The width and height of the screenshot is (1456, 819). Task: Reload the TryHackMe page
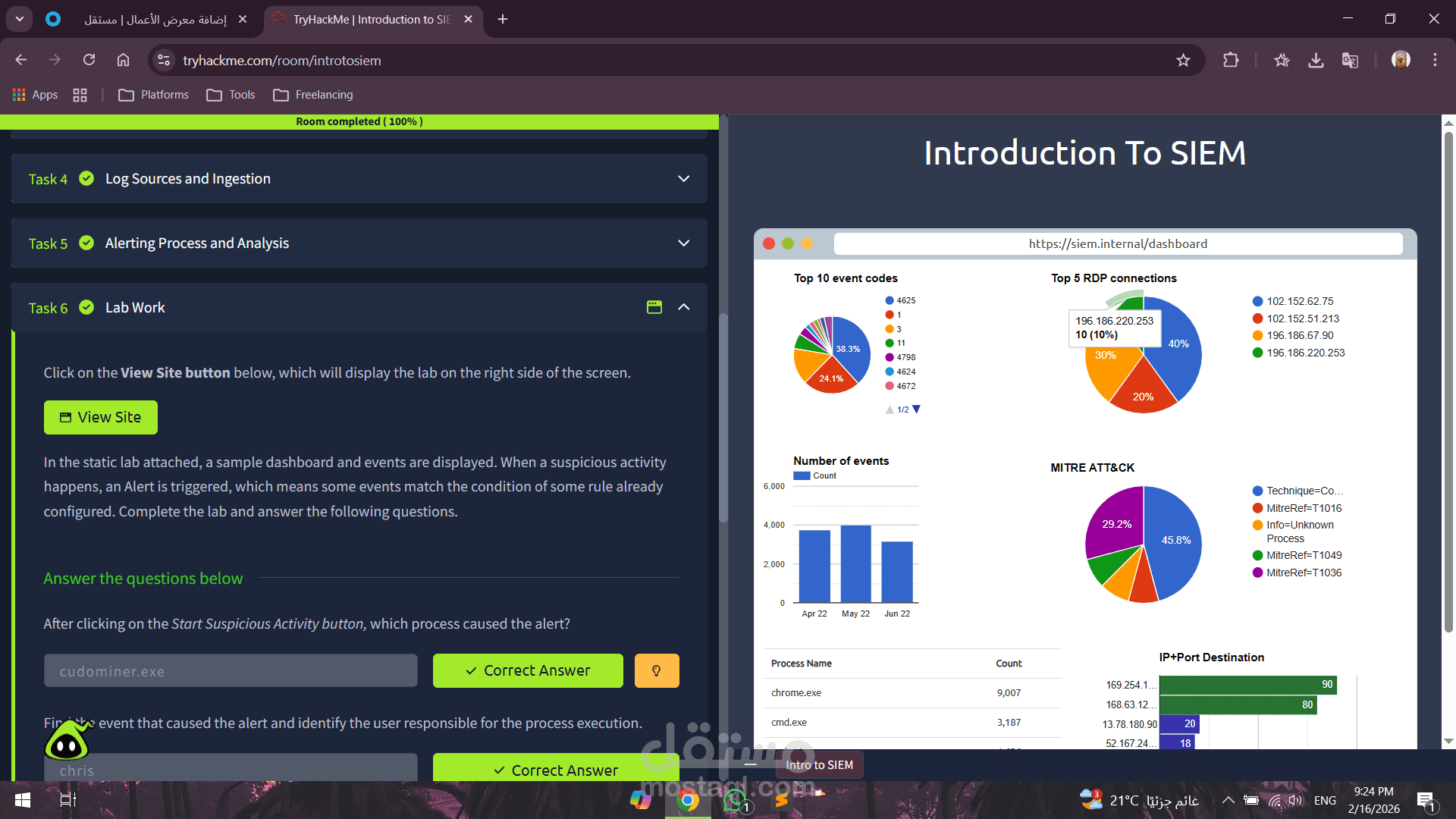[89, 60]
